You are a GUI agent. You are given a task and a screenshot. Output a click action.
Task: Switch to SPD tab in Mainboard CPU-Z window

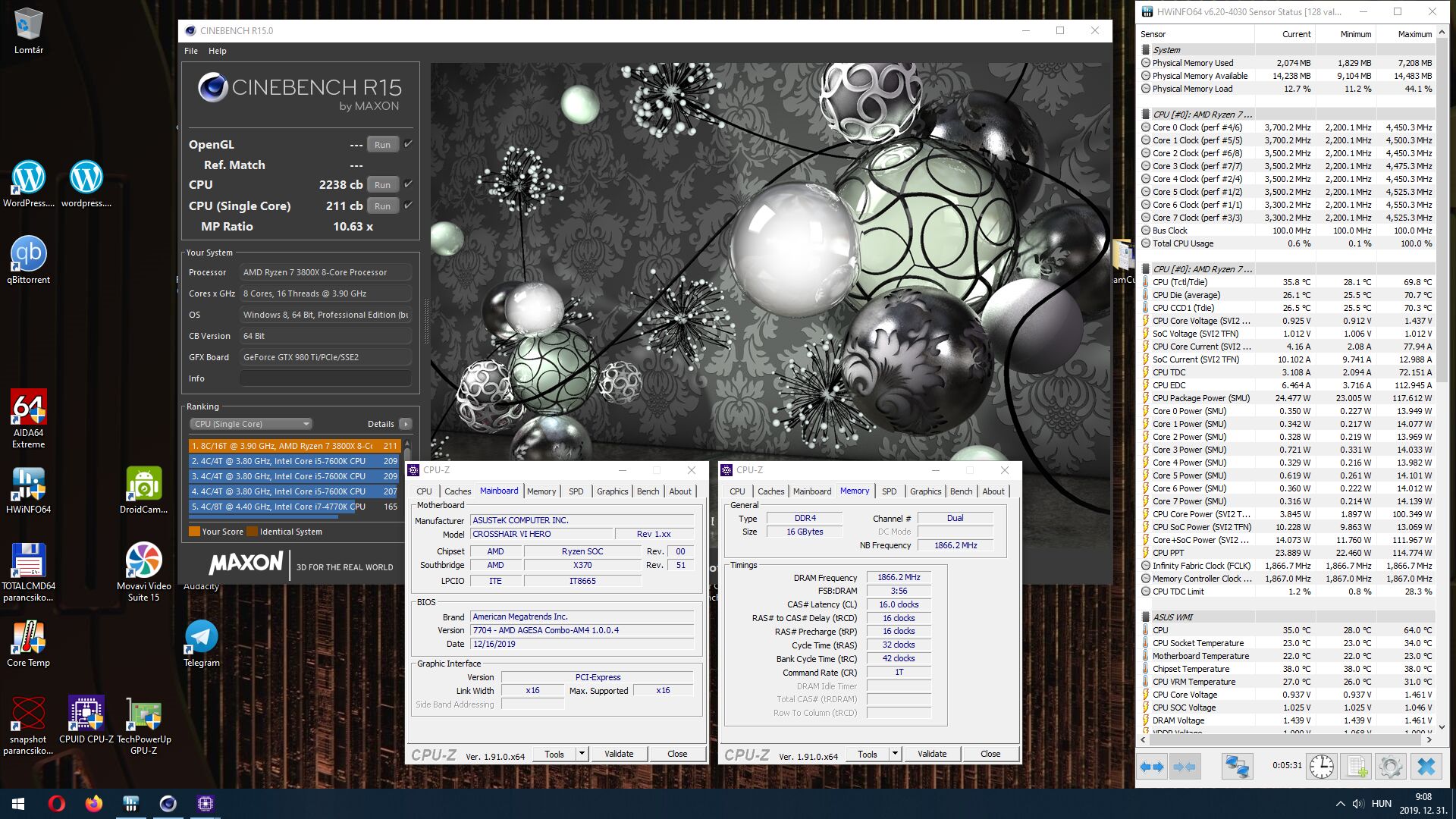click(x=576, y=491)
